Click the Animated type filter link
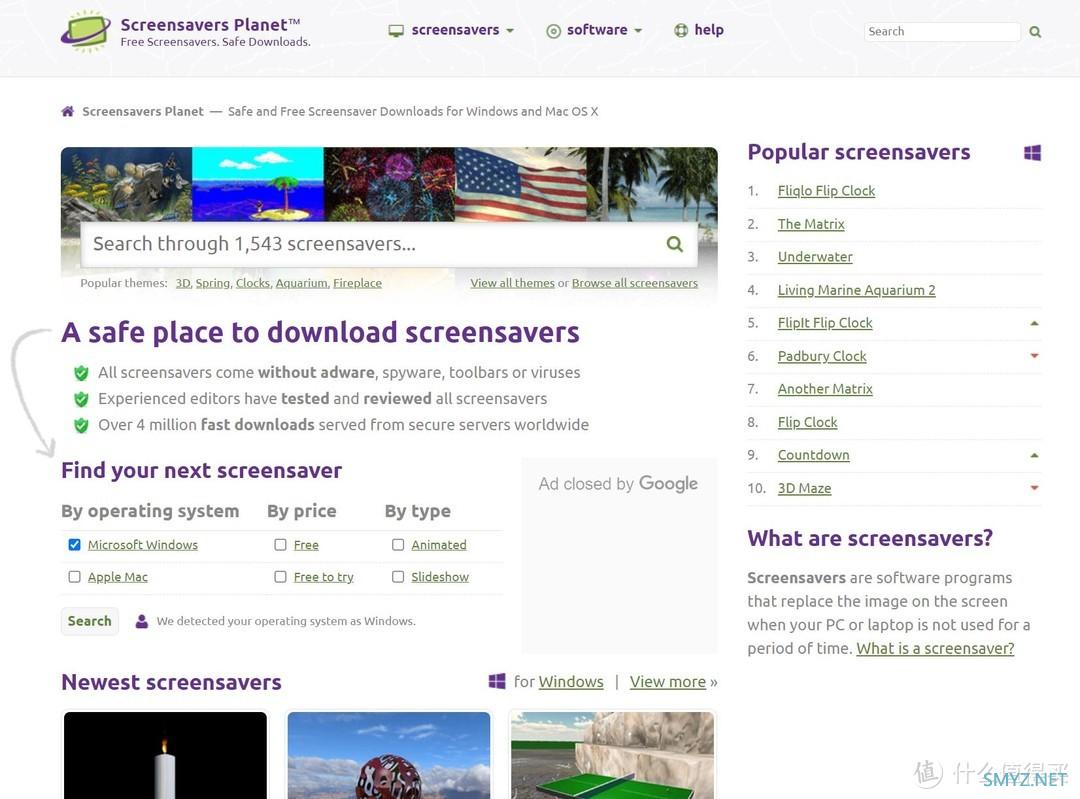The height and width of the screenshot is (799, 1080). 439,545
